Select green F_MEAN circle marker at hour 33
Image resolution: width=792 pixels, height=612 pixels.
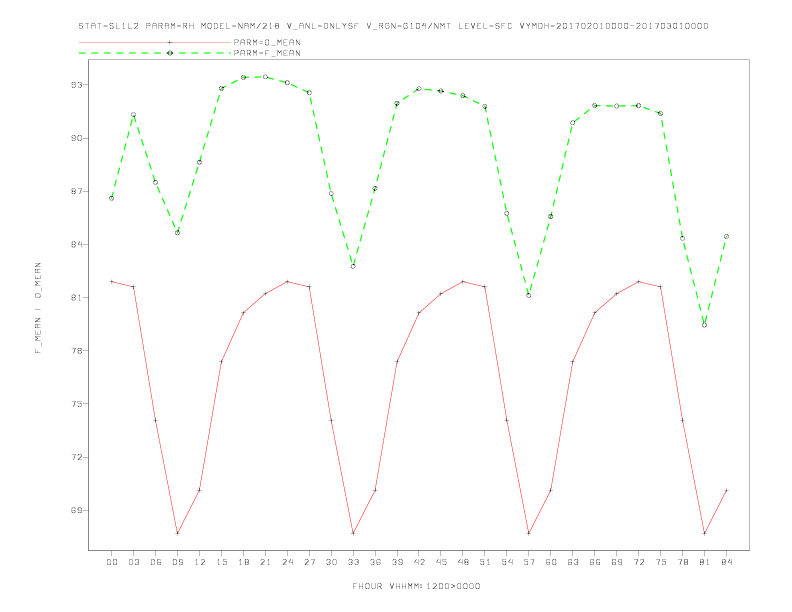353,266
